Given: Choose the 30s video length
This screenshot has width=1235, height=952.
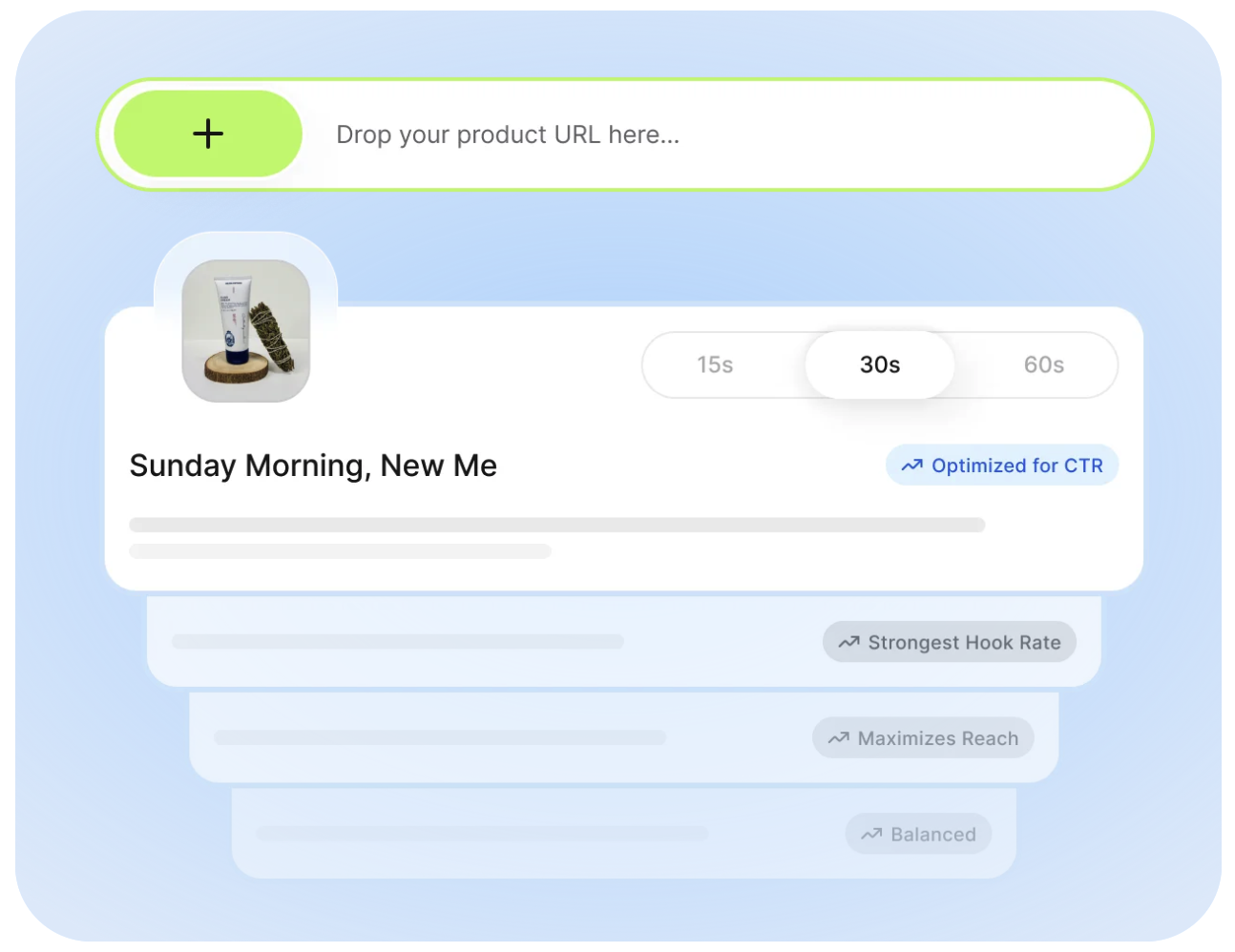Looking at the screenshot, I should pyautogui.click(x=879, y=364).
